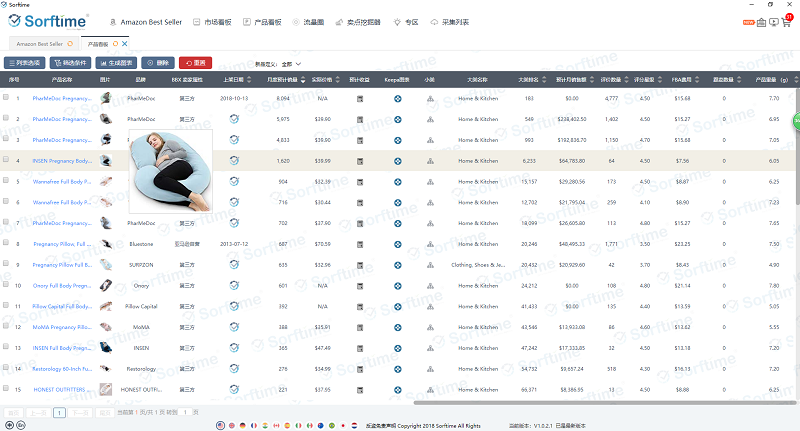Tick the checkbox for row 10 Onory
800x431 pixels.
click(x=6, y=284)
